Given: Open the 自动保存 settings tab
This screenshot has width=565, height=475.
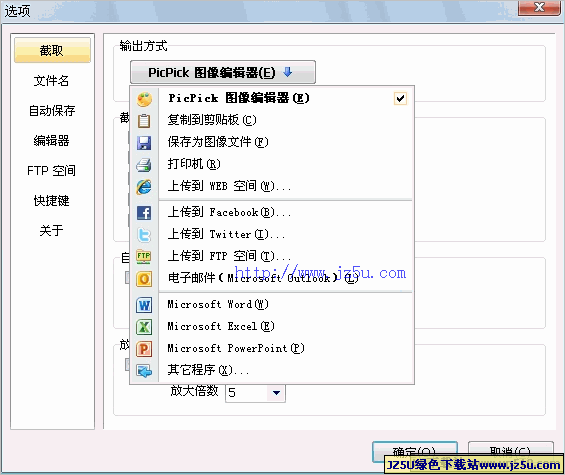Looking at the screenshot, I should [x=52, y=111].
